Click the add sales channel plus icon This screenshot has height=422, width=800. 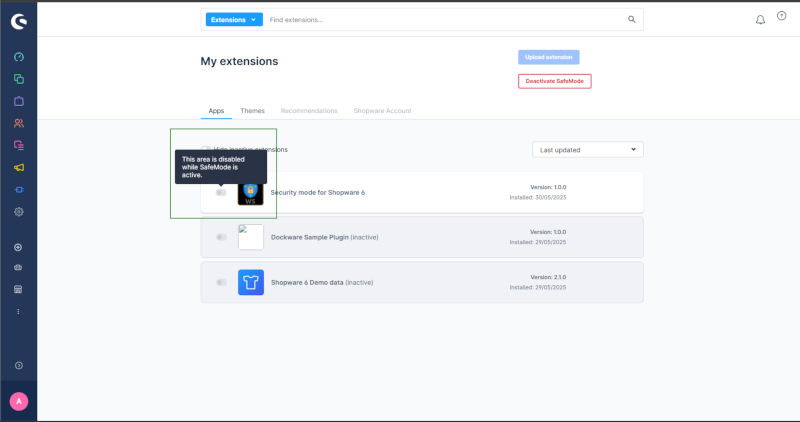(x=18, y=247)
